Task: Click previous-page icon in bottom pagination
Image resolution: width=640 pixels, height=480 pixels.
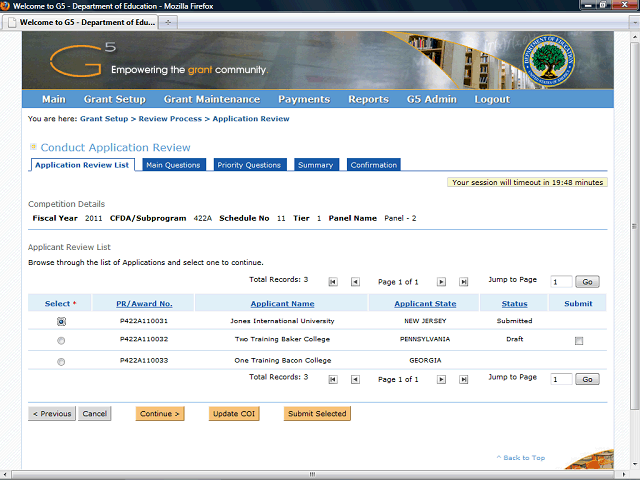Action: (355, 380)
